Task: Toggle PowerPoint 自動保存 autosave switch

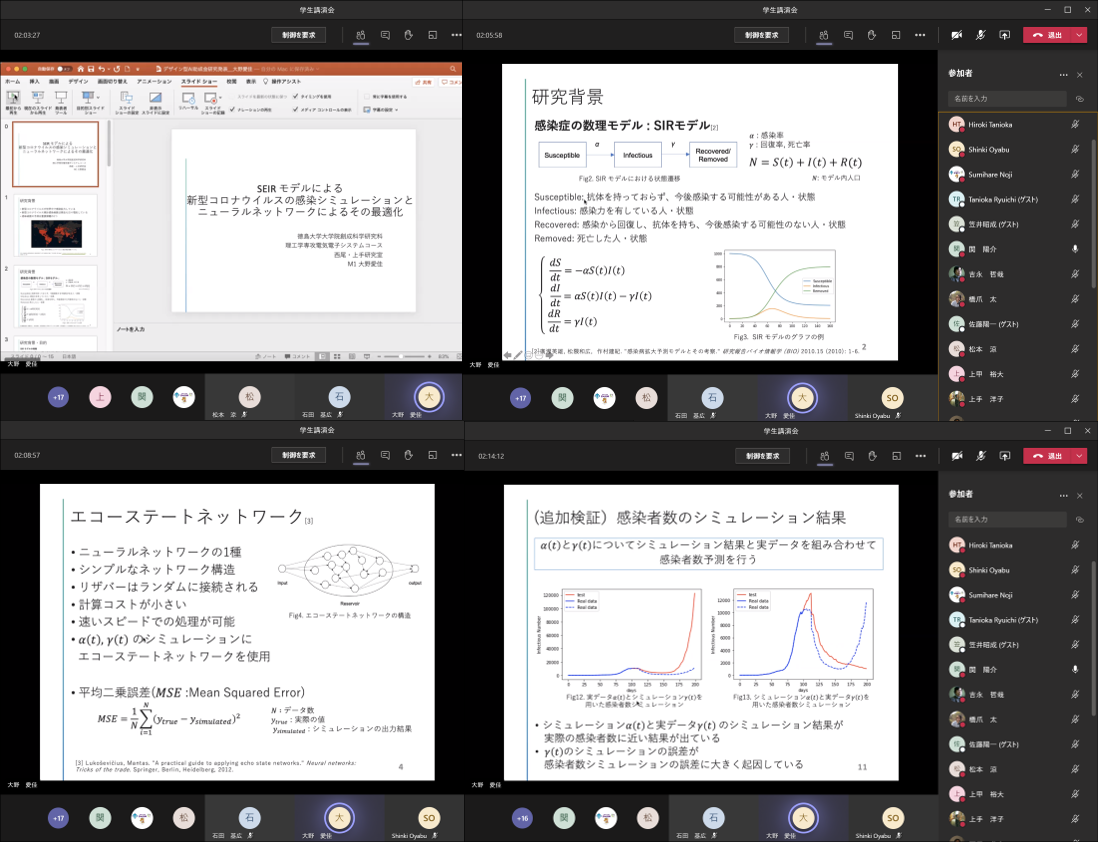Action: (x=64, y=69)
